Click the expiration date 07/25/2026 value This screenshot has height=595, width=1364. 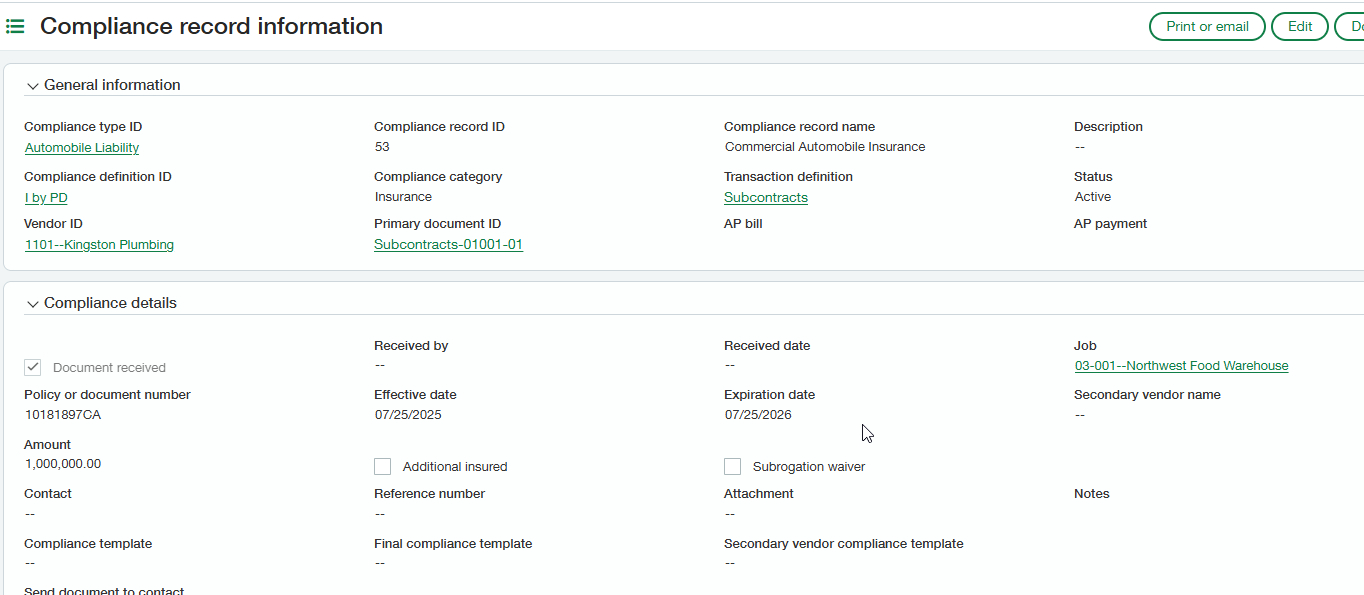coord(757,415)
